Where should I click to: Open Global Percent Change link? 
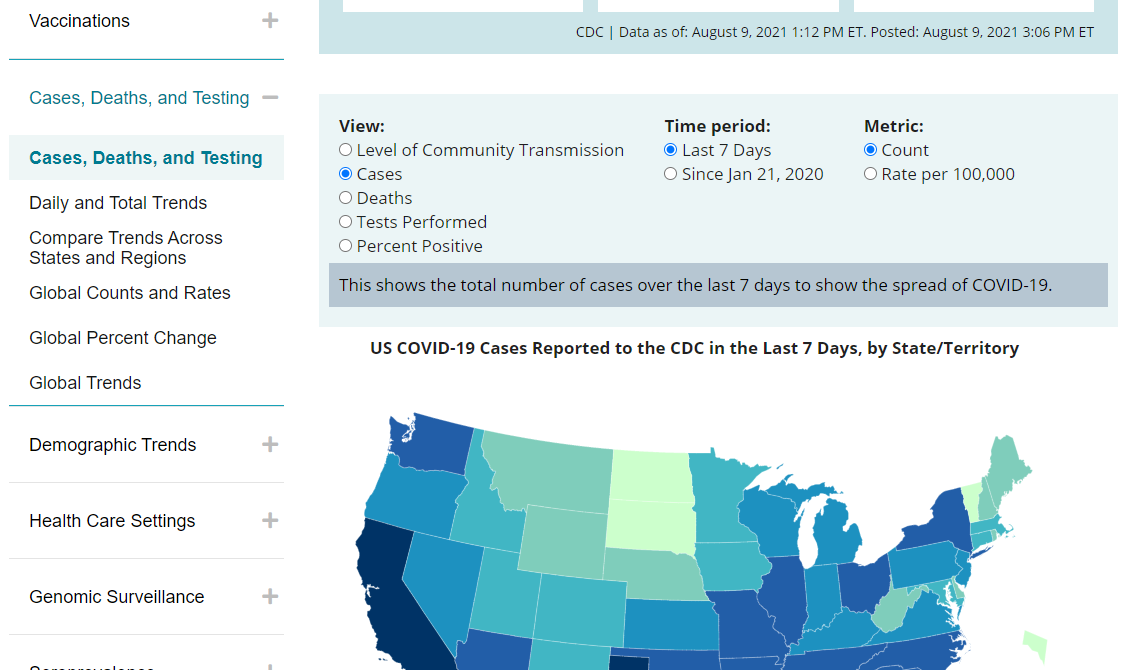(123, 338)
